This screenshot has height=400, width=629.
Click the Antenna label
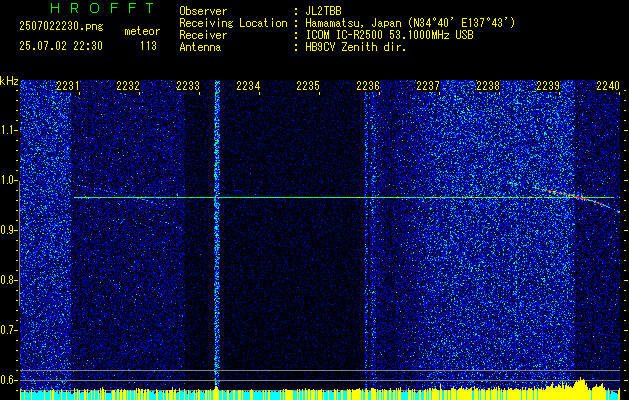click(200, 47)
